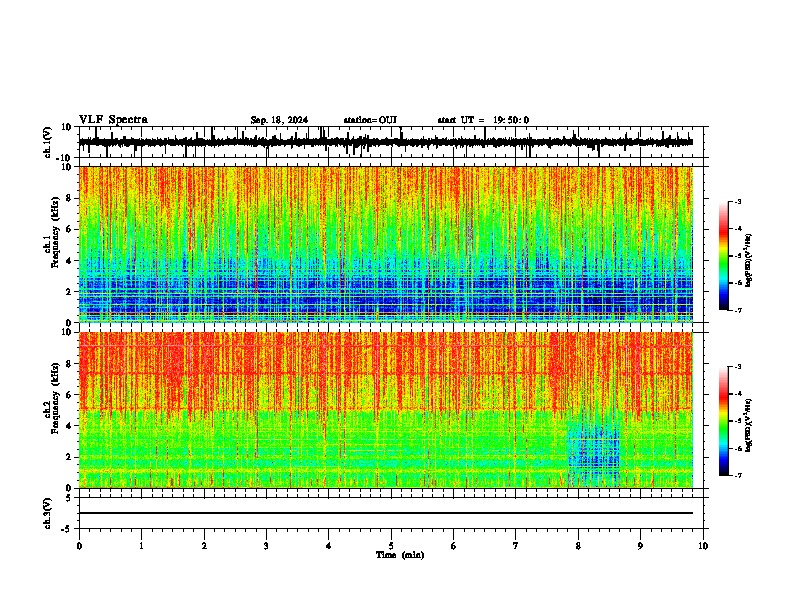This screenshot has height=612, width=792.
Task: Click time axis tick label '5'
Action: click(x=391, y=546)
